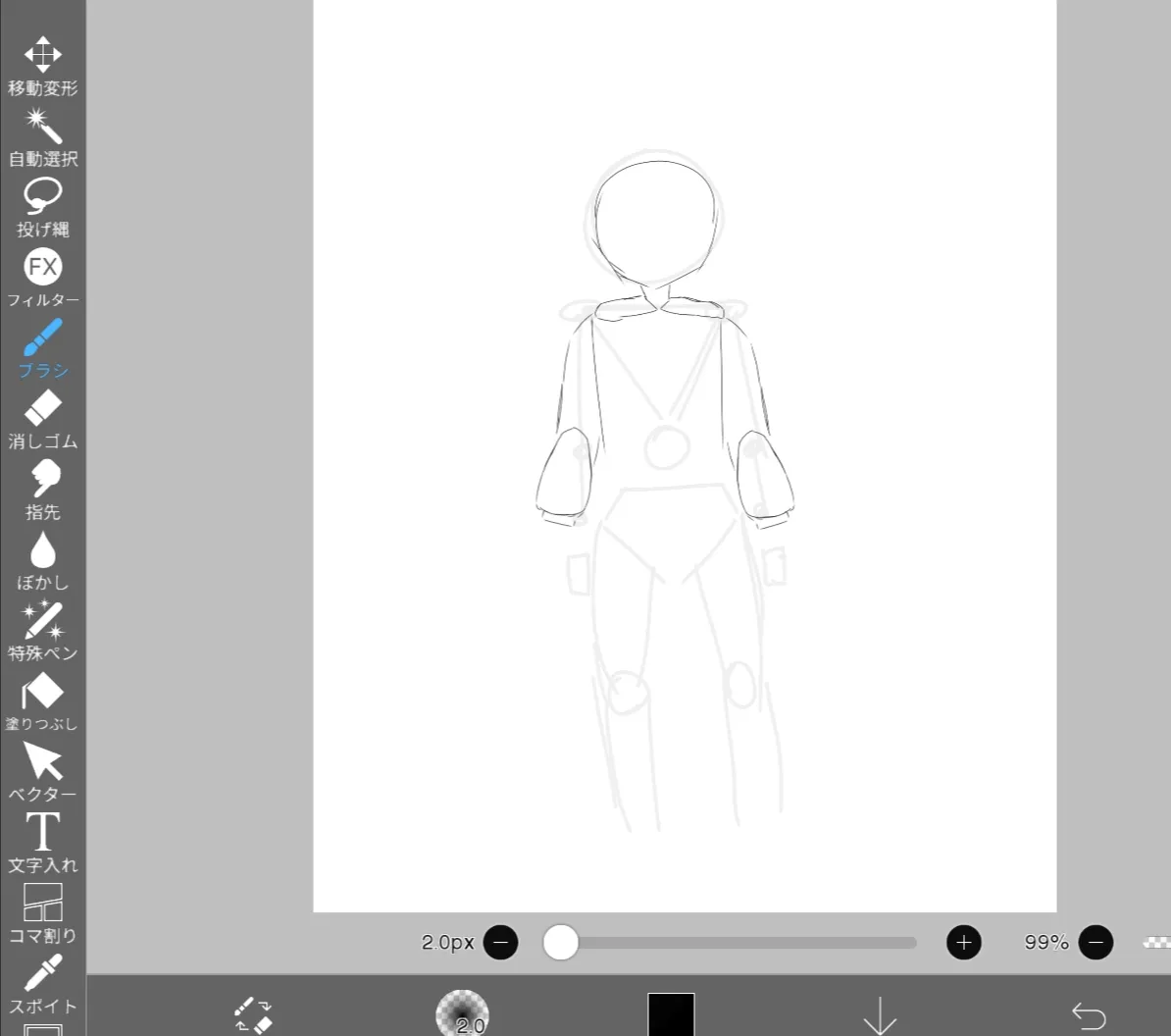
Task: Select the ブラシ brush tool
Action: (42, 349)
